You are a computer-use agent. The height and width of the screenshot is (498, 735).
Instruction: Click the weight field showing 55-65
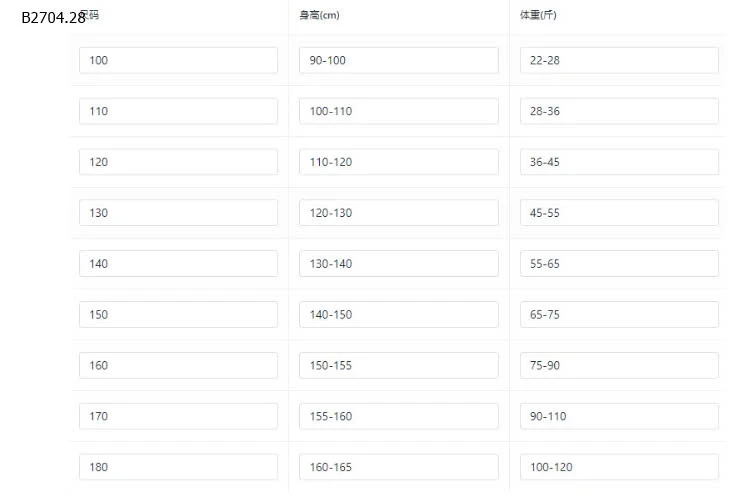618,264
